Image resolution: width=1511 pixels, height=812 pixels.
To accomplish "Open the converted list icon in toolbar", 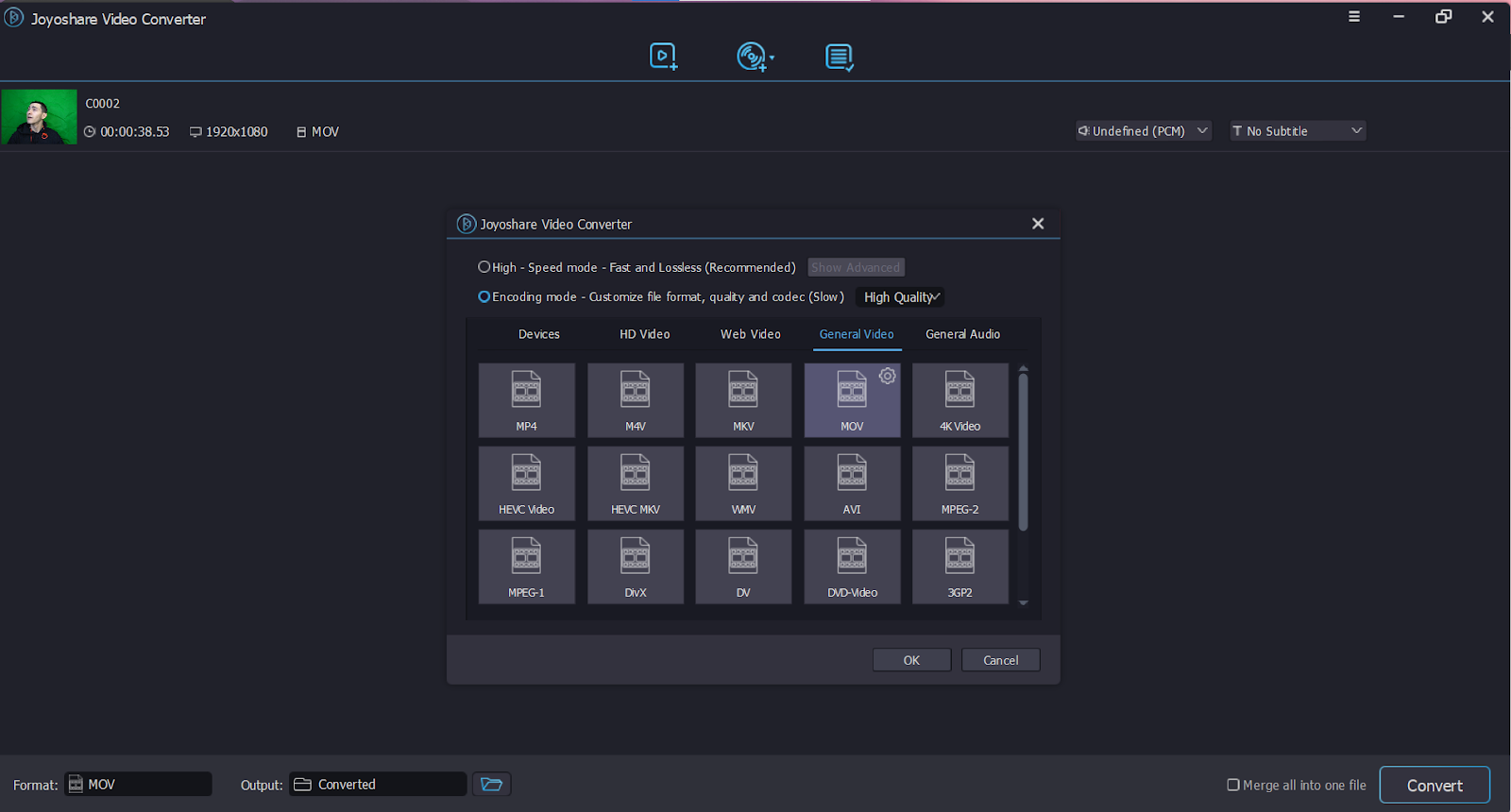I will click(x=840, y=58).
